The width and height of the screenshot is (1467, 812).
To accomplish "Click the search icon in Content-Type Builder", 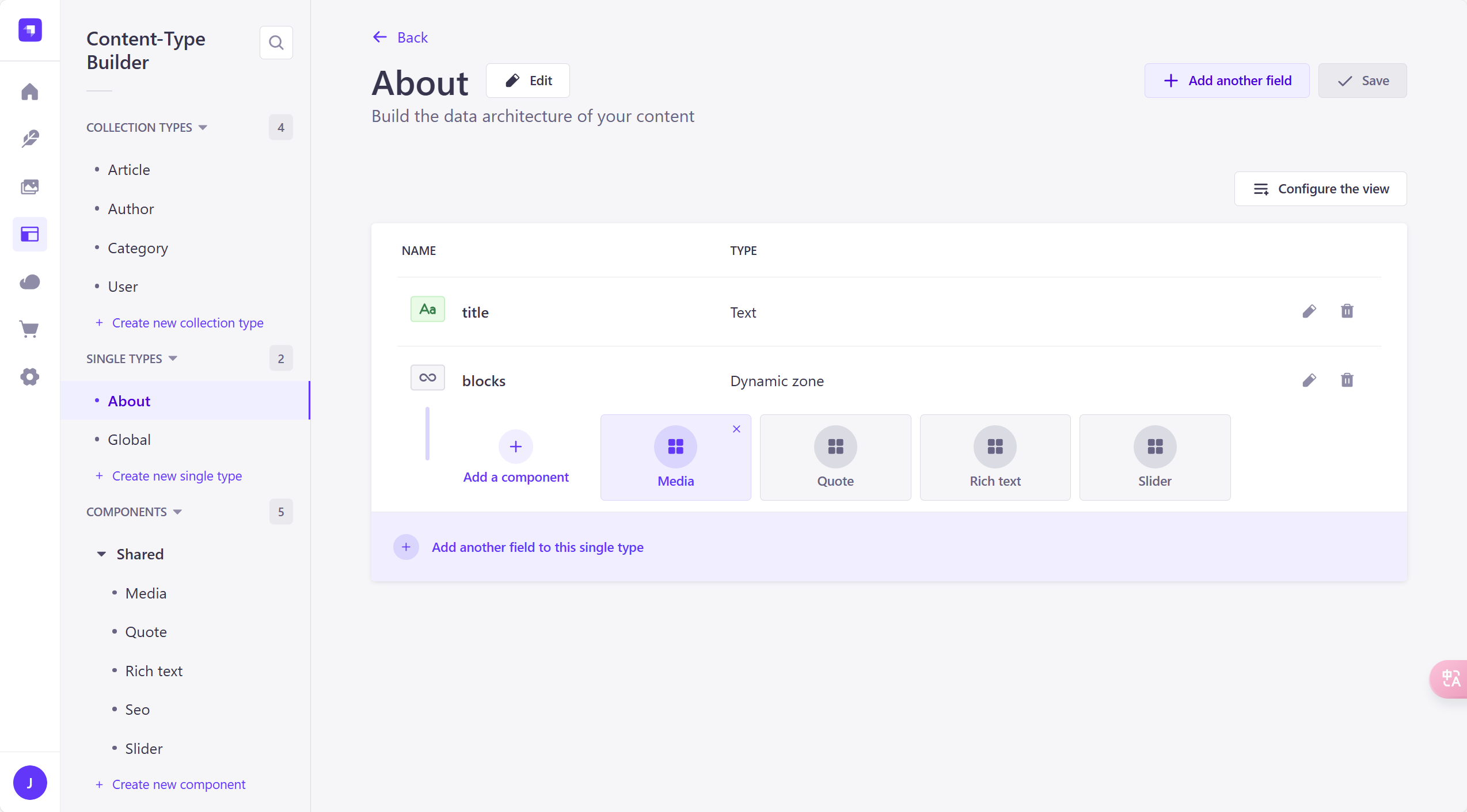I will pos(276,43).
